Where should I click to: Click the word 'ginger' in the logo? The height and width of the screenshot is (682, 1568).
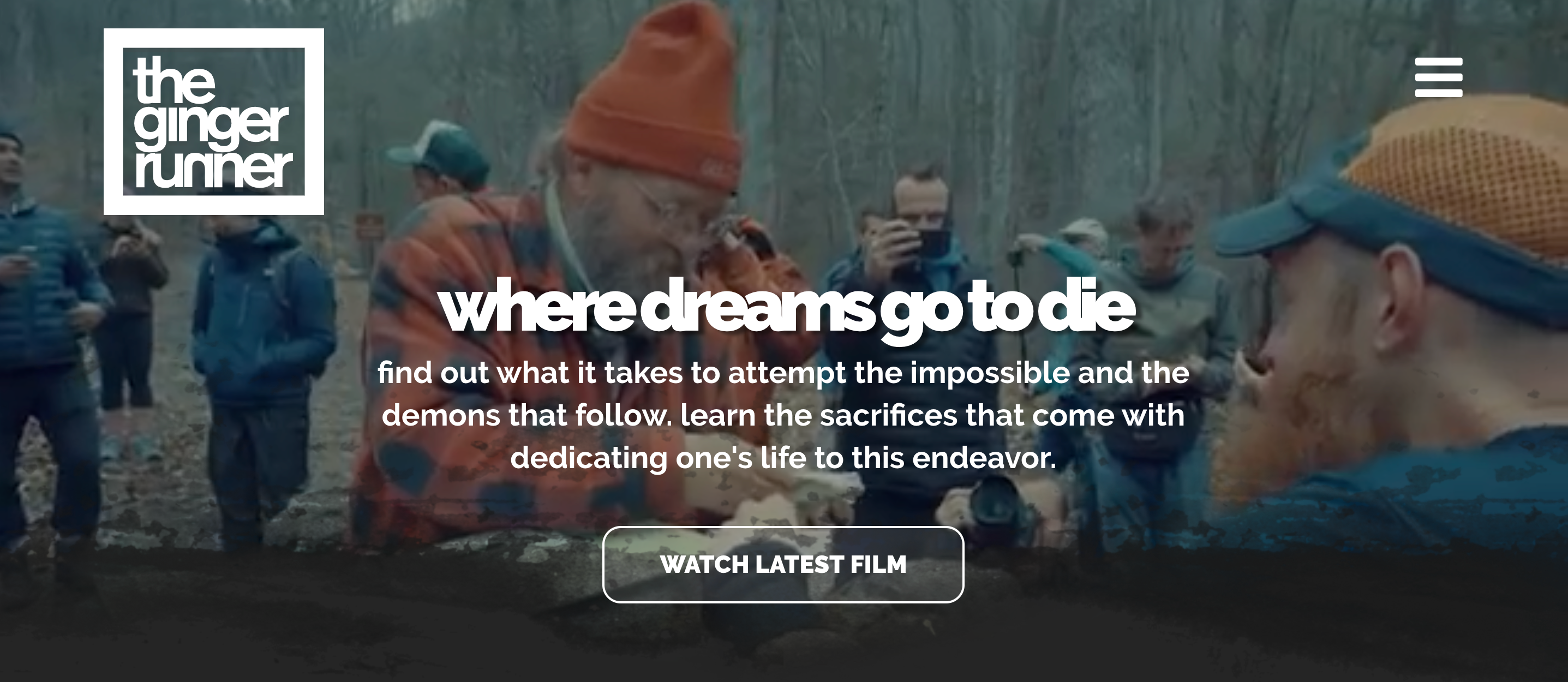tap(211, 126)
